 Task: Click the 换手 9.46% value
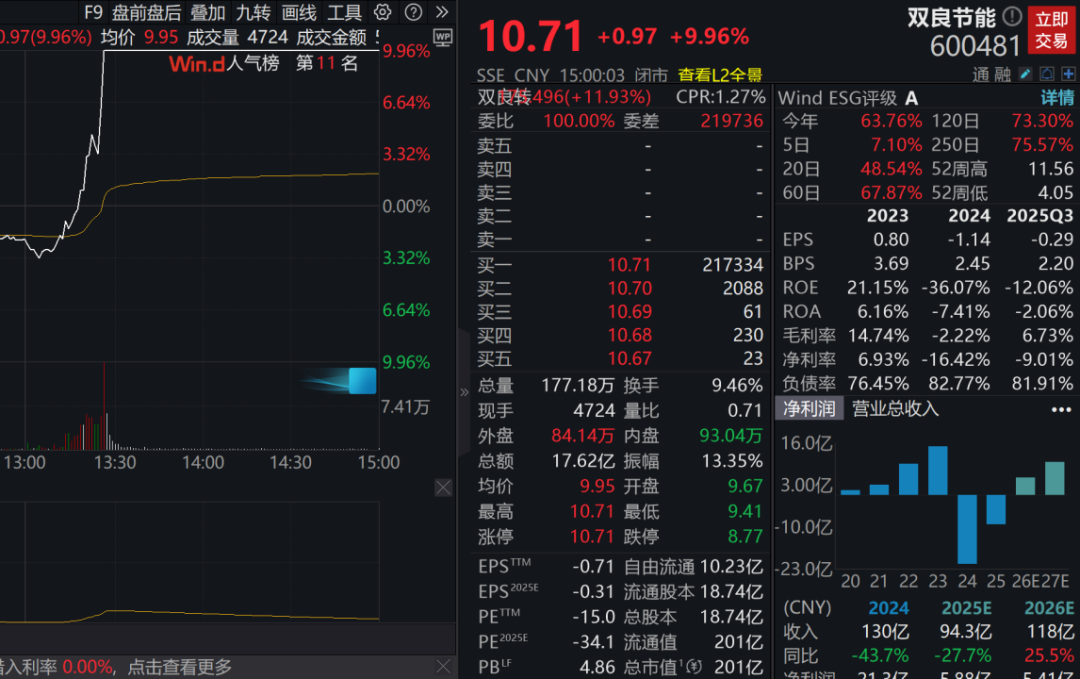[x=737, y=385]
